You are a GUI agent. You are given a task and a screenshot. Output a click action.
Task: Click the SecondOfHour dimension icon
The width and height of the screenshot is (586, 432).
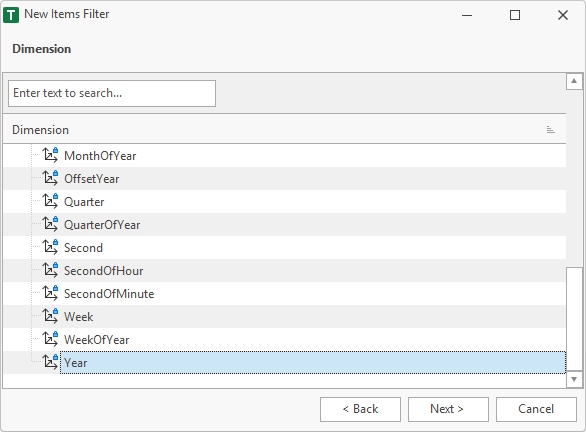[x=50, y=270]
